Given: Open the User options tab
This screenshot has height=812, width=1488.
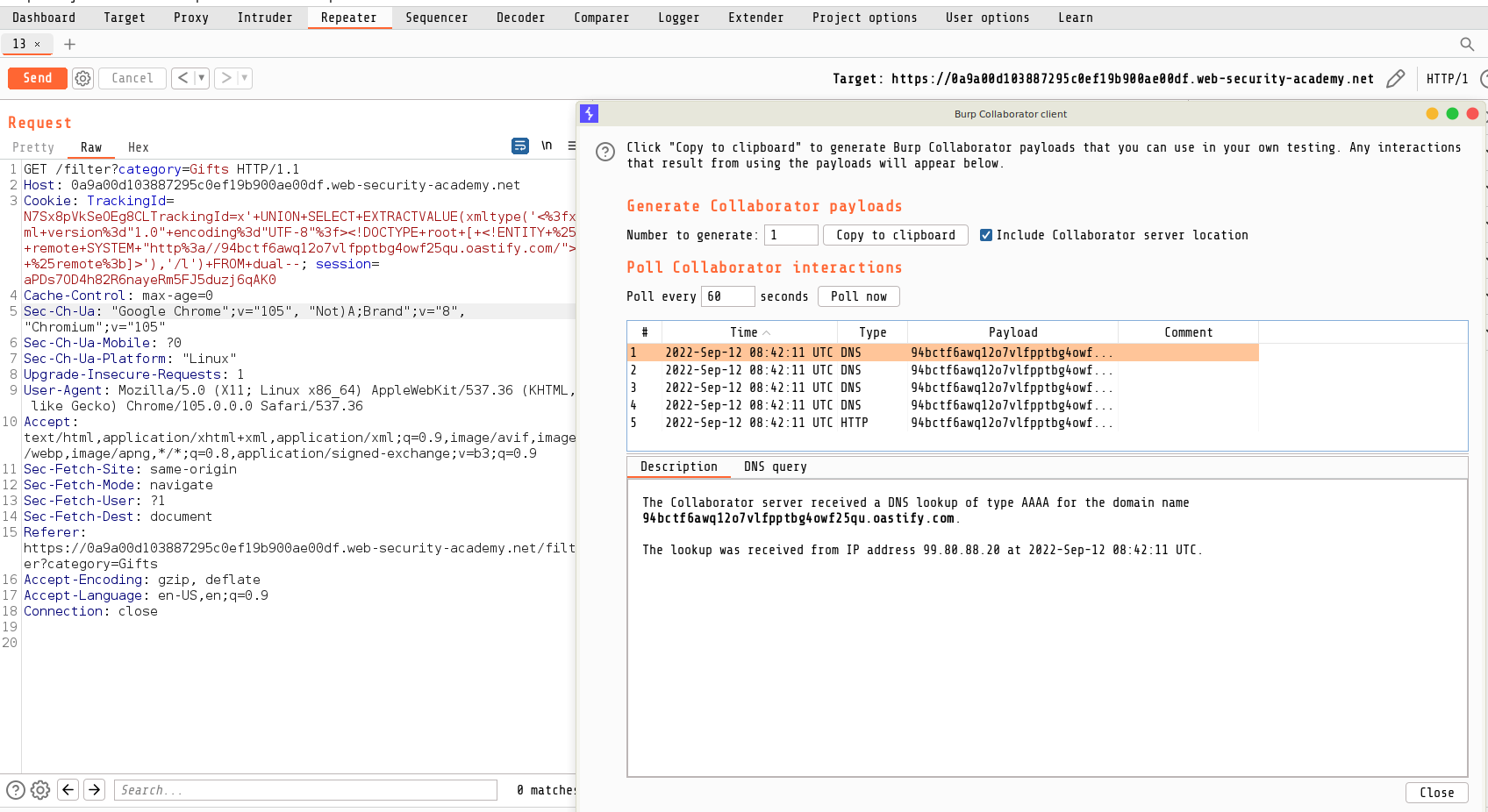Looking at the screenshot, I should pyautogui.click(x=988, y=18).
